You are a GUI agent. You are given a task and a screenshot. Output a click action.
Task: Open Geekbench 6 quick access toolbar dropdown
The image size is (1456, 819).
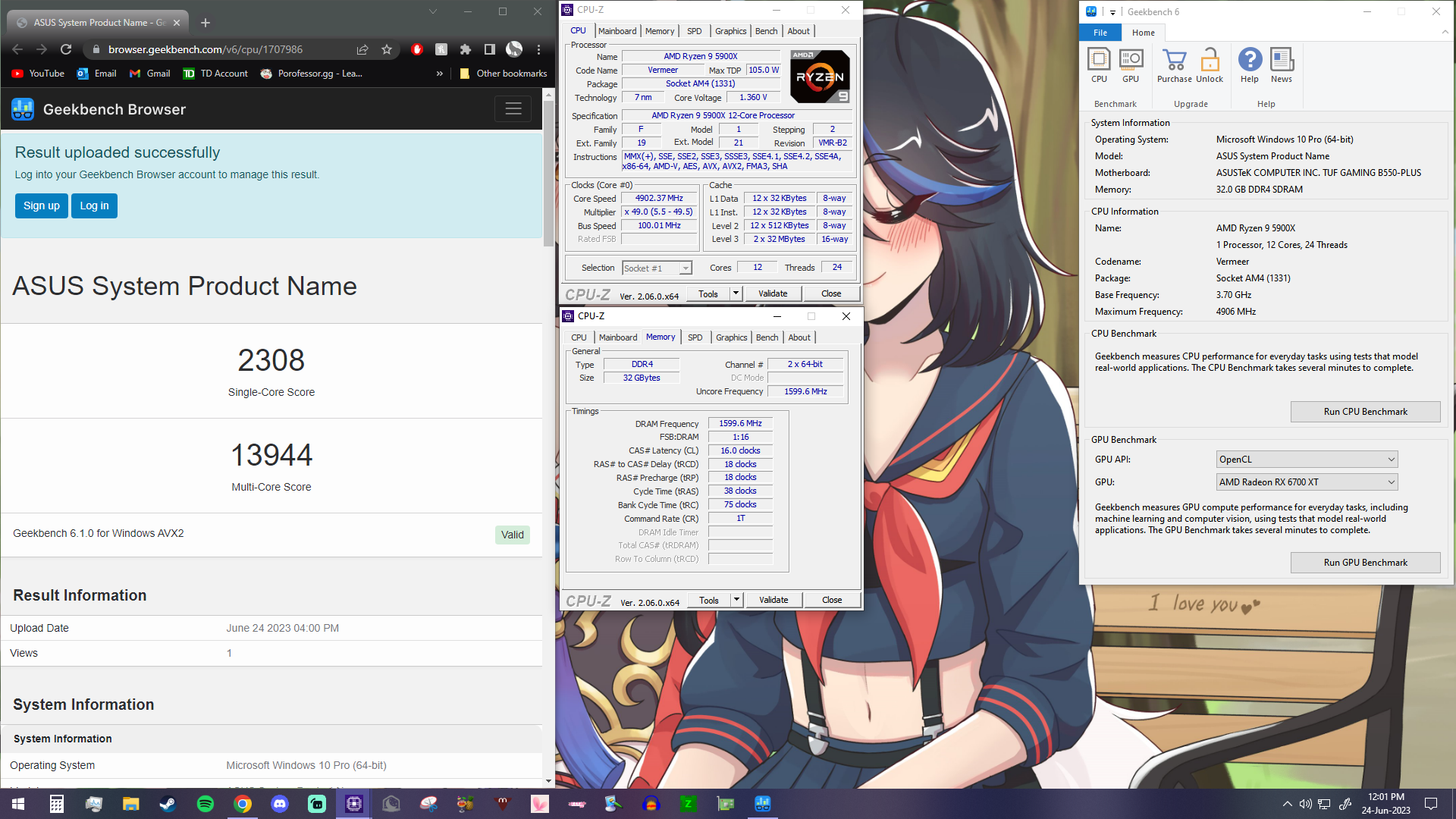[x=1112, y=12]
